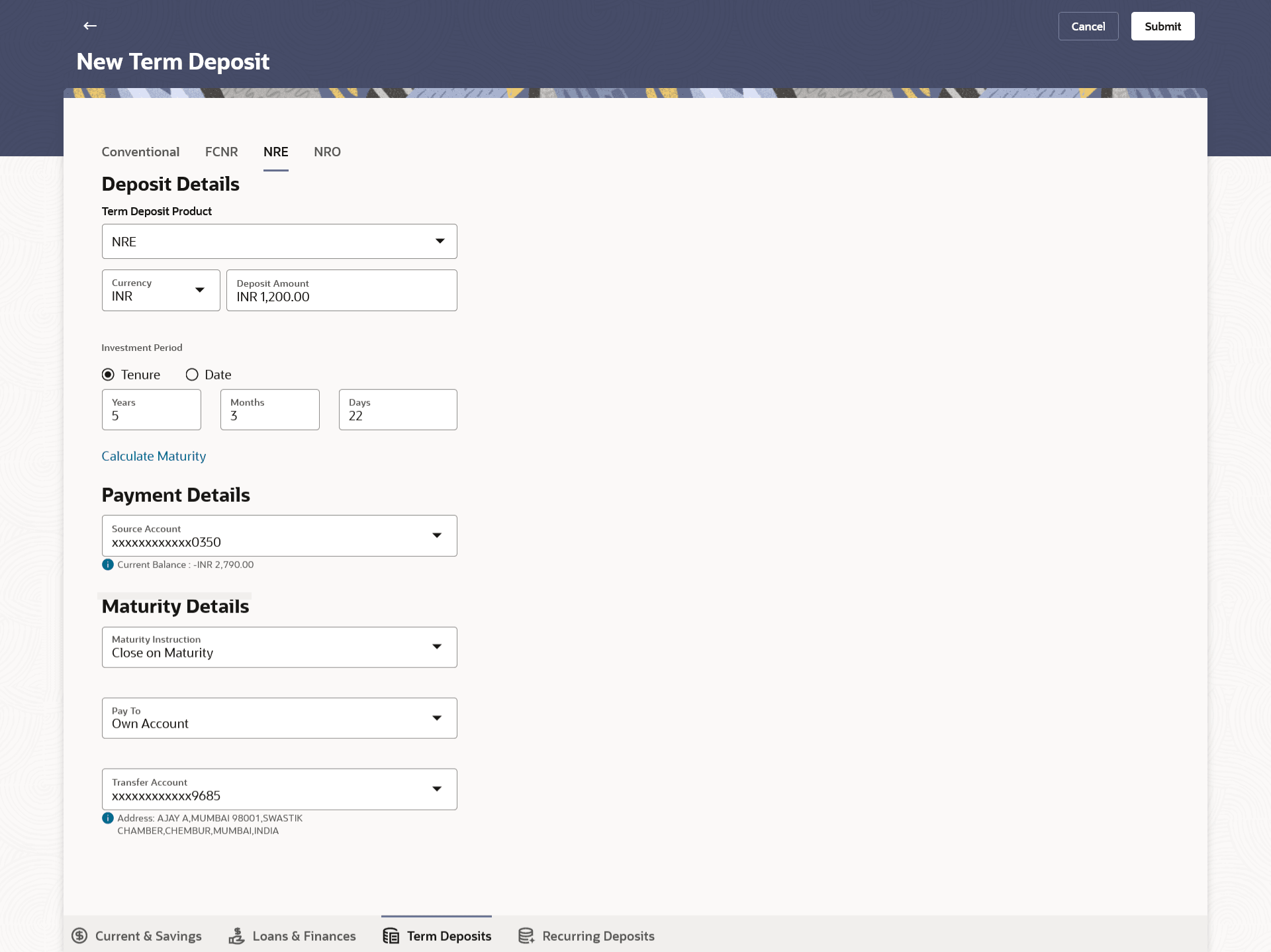The height and width of the screenshot is (952, 1271).
Task: Click the address info icon
Action: click(x=108, y=818)
